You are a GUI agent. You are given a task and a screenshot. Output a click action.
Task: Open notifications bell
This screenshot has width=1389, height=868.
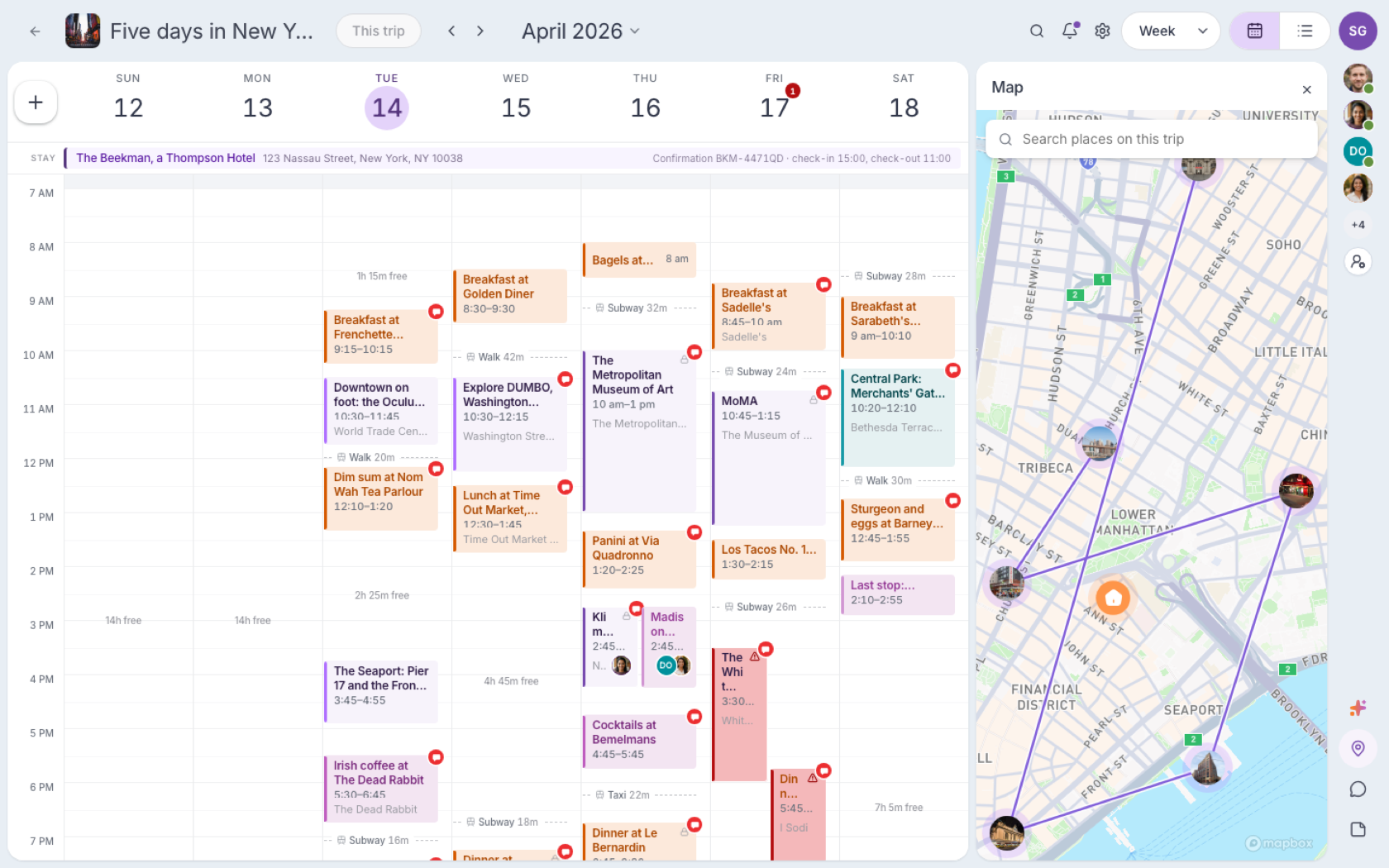point(1070,31)
